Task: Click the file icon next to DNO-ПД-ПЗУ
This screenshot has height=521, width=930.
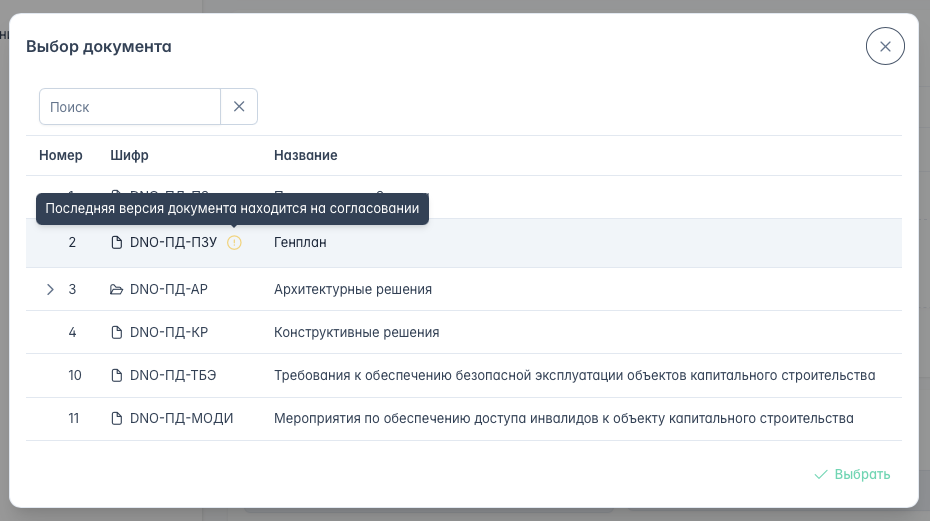Action: point(117,243)
